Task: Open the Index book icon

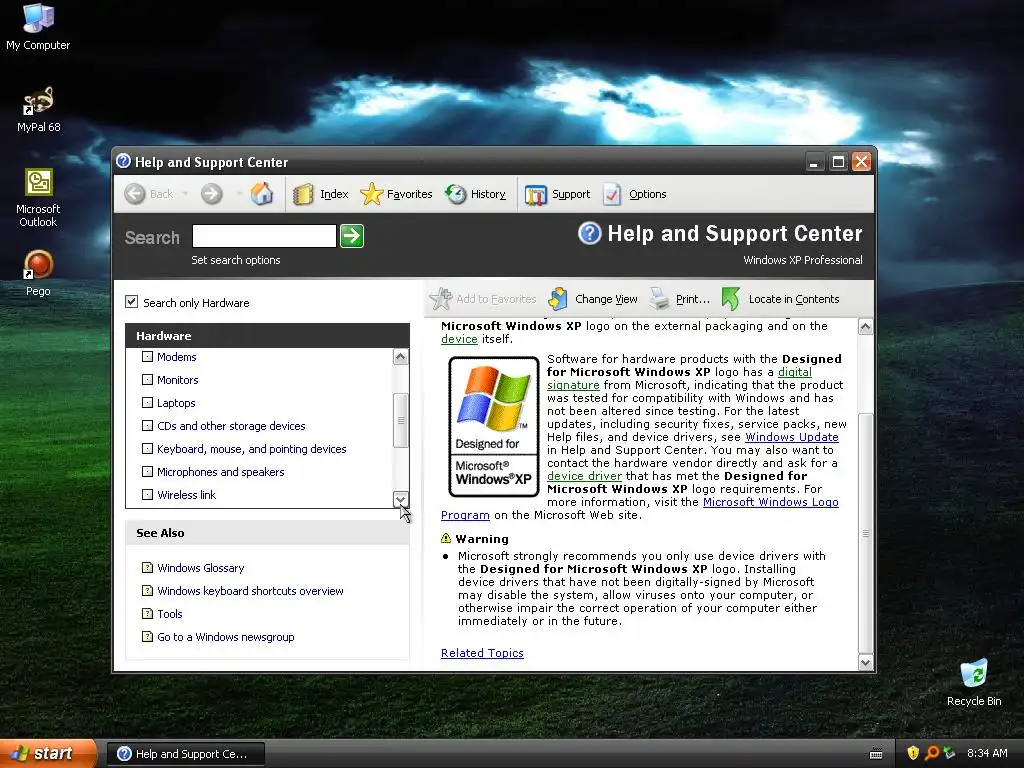Action: [304, 194]
